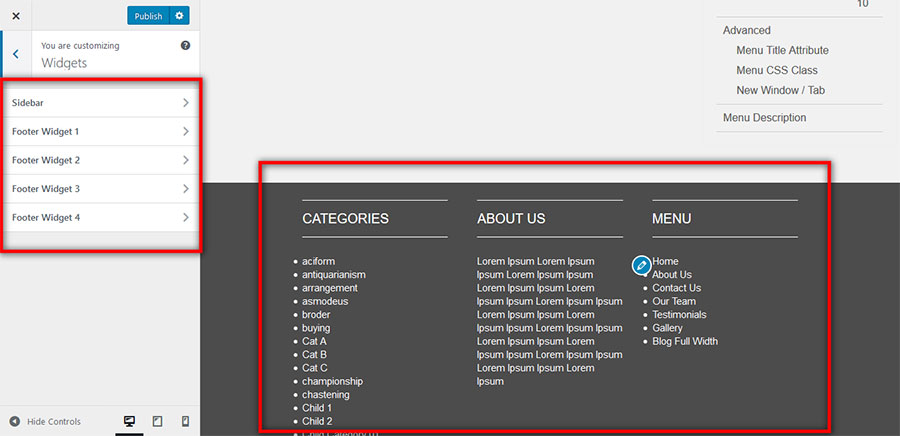This screenshot has width=900, height=436.
Task: Open the Footer Widget 1 section
Action: (101, 131)
